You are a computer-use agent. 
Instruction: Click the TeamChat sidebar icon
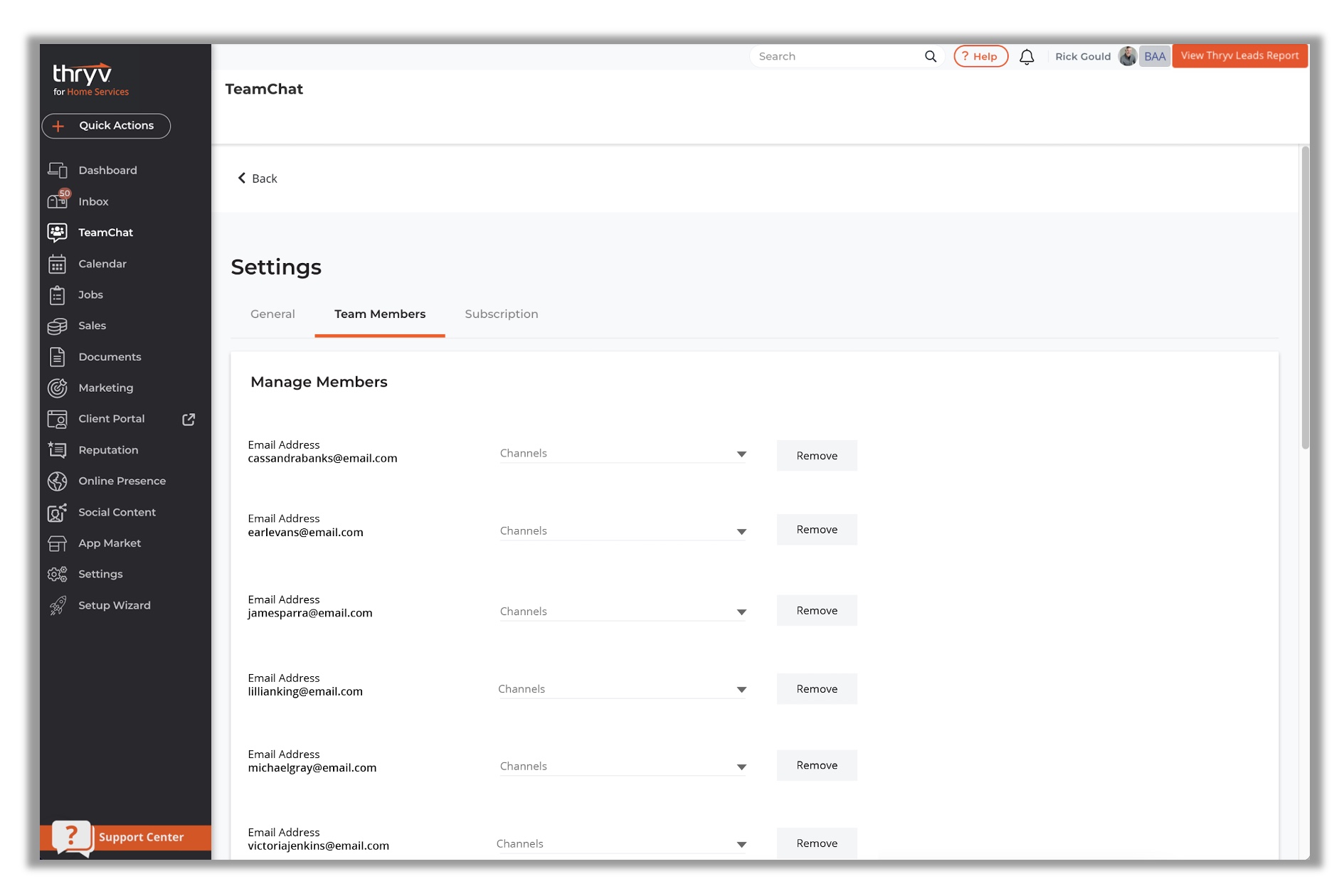tap(57, 232)
